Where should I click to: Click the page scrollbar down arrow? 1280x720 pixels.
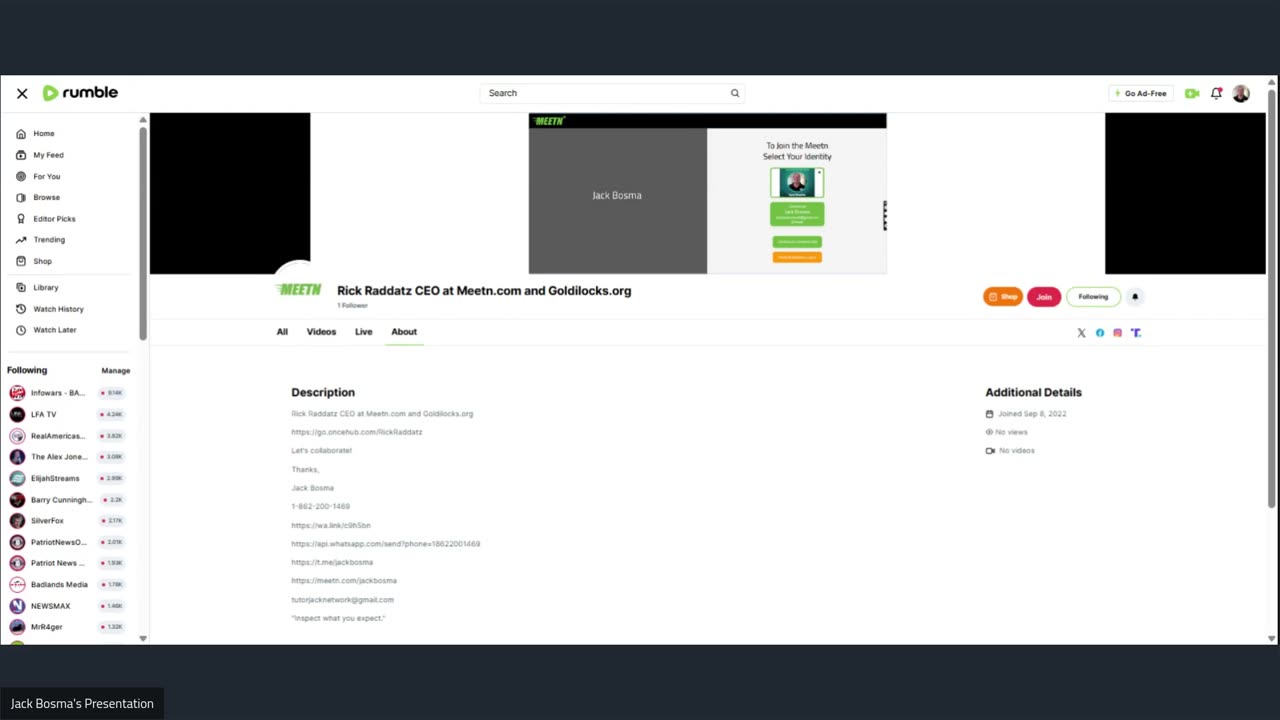pyautogui.click(x=1272, y=638)
